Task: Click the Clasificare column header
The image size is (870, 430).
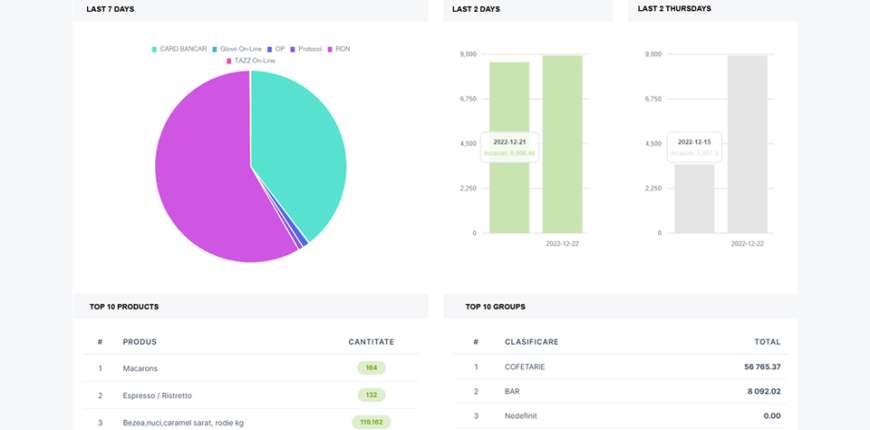Action: pos(531,342)
